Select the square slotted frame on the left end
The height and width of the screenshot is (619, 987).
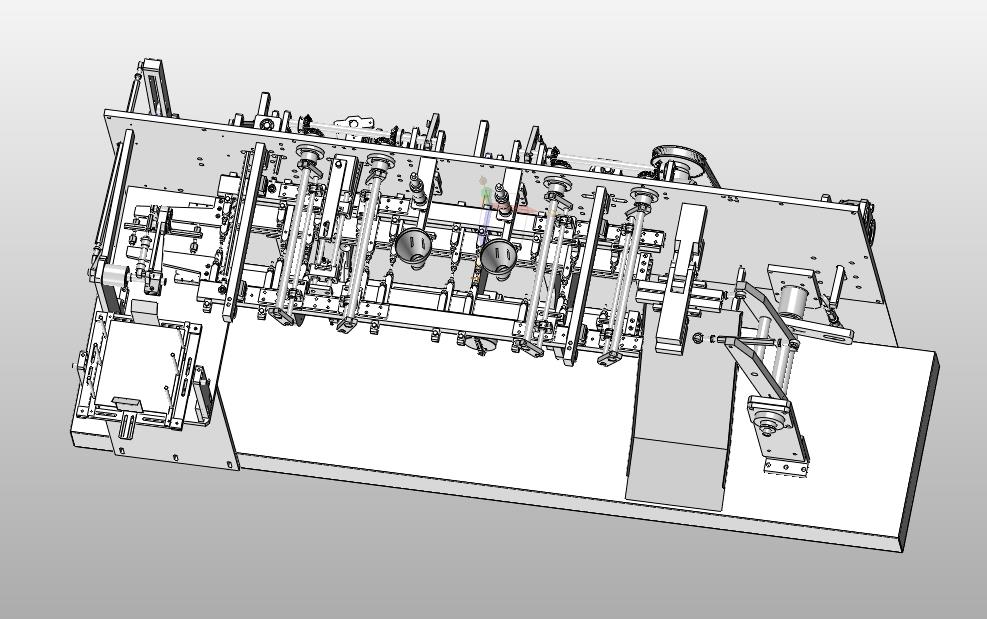click(x=137, y=372)
